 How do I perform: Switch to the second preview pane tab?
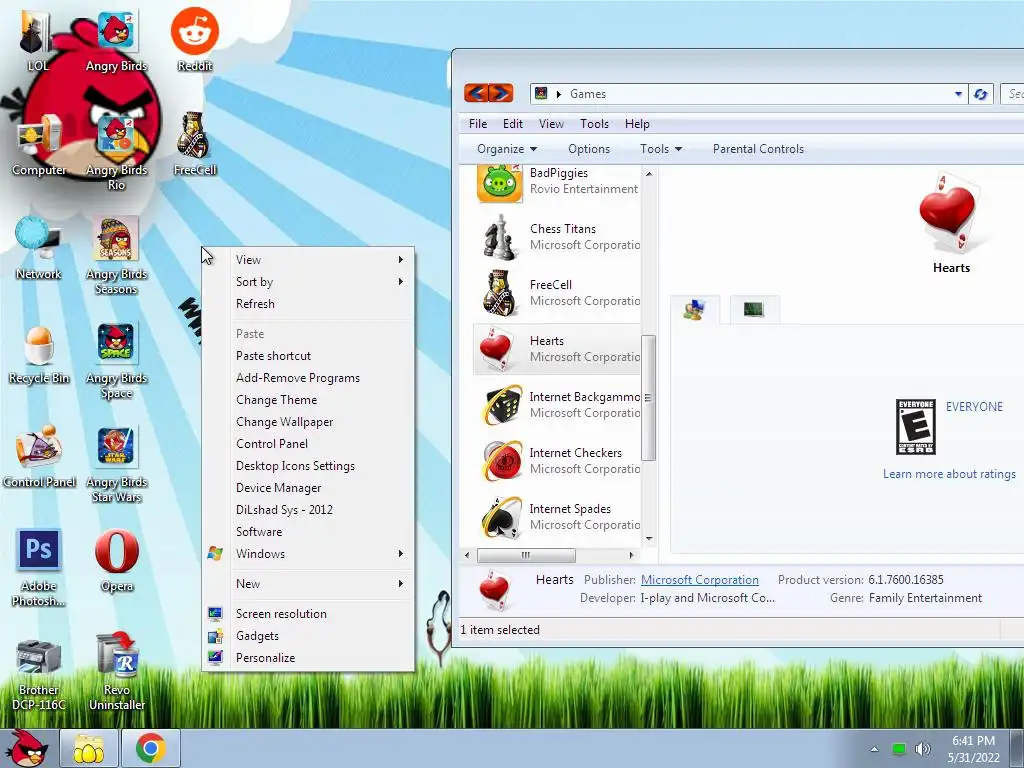754,309
